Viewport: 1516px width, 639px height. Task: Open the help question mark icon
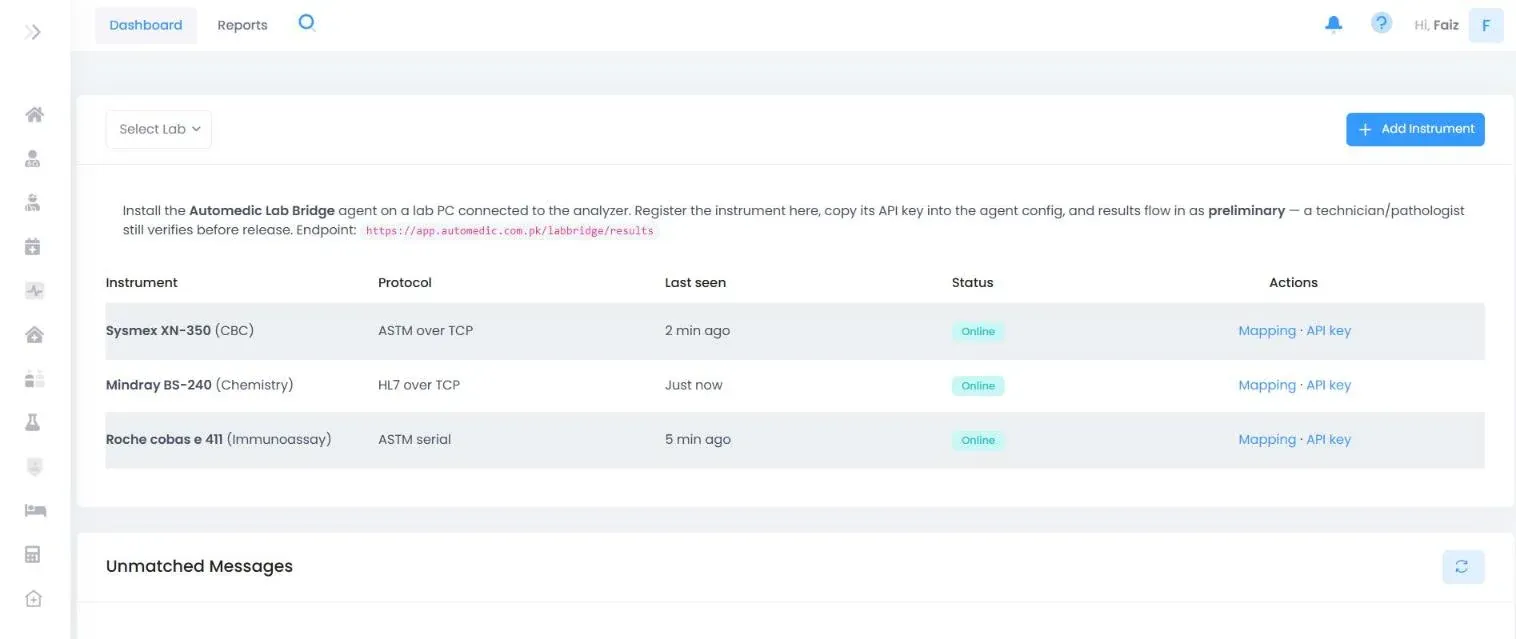click(x=1381, y=23)
